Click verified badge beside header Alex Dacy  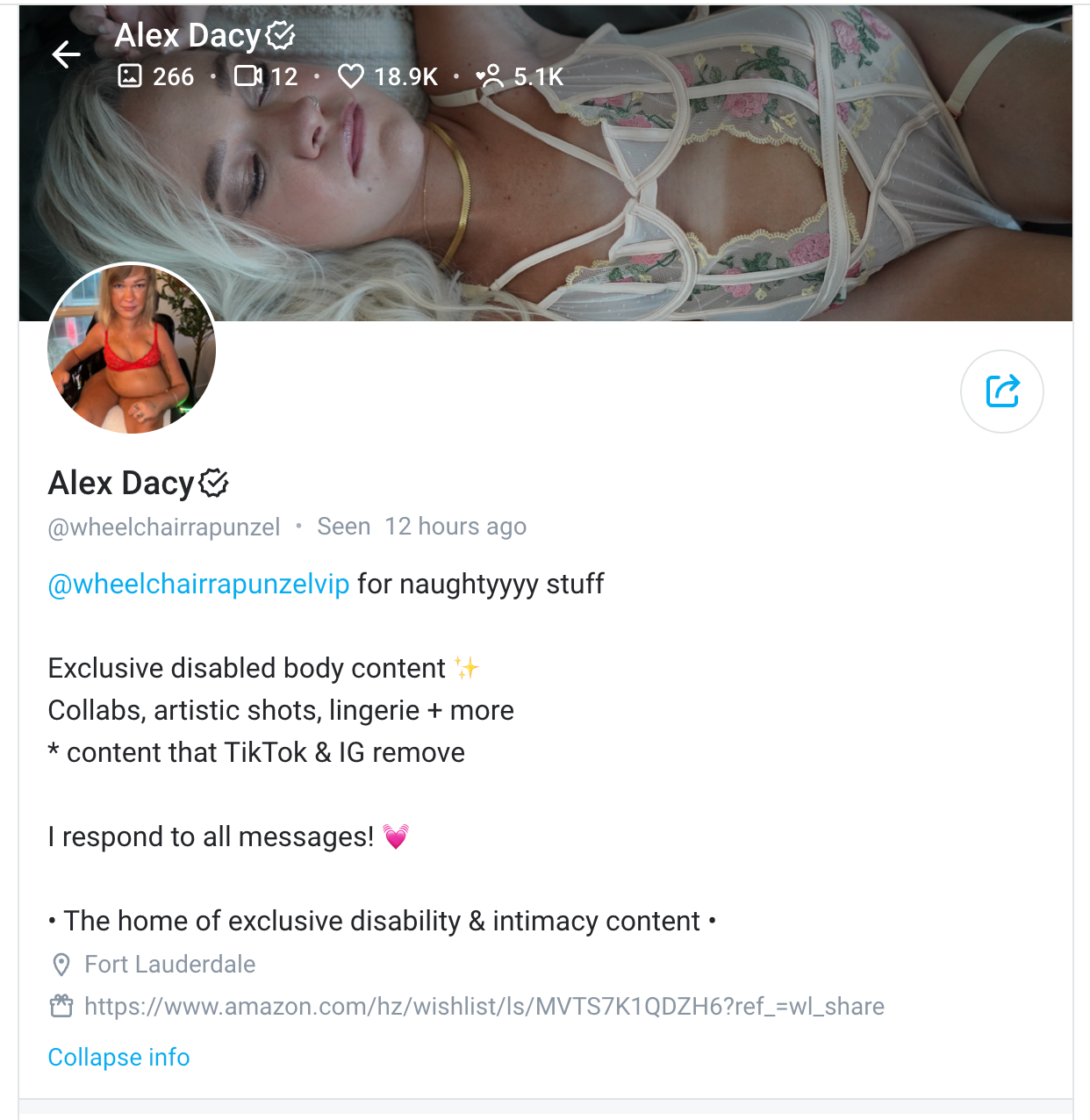point(280,35)
